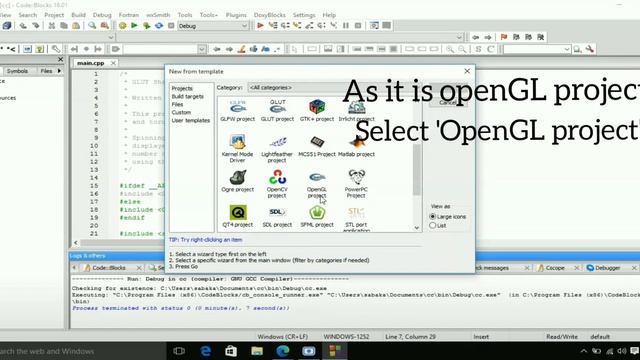Screen dimensions: 640x360
Task: Click the Cut scissors toolbar icon
Action: [51, 26]
